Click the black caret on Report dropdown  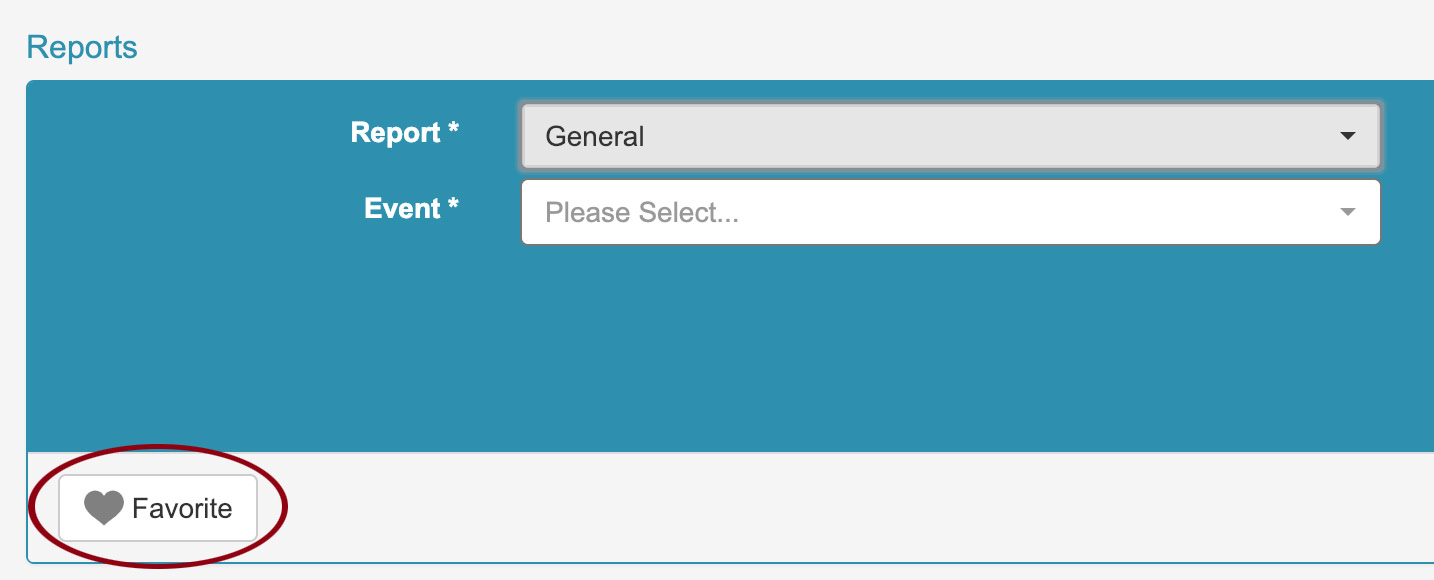pyautogui.click(x=1347, y=136)
